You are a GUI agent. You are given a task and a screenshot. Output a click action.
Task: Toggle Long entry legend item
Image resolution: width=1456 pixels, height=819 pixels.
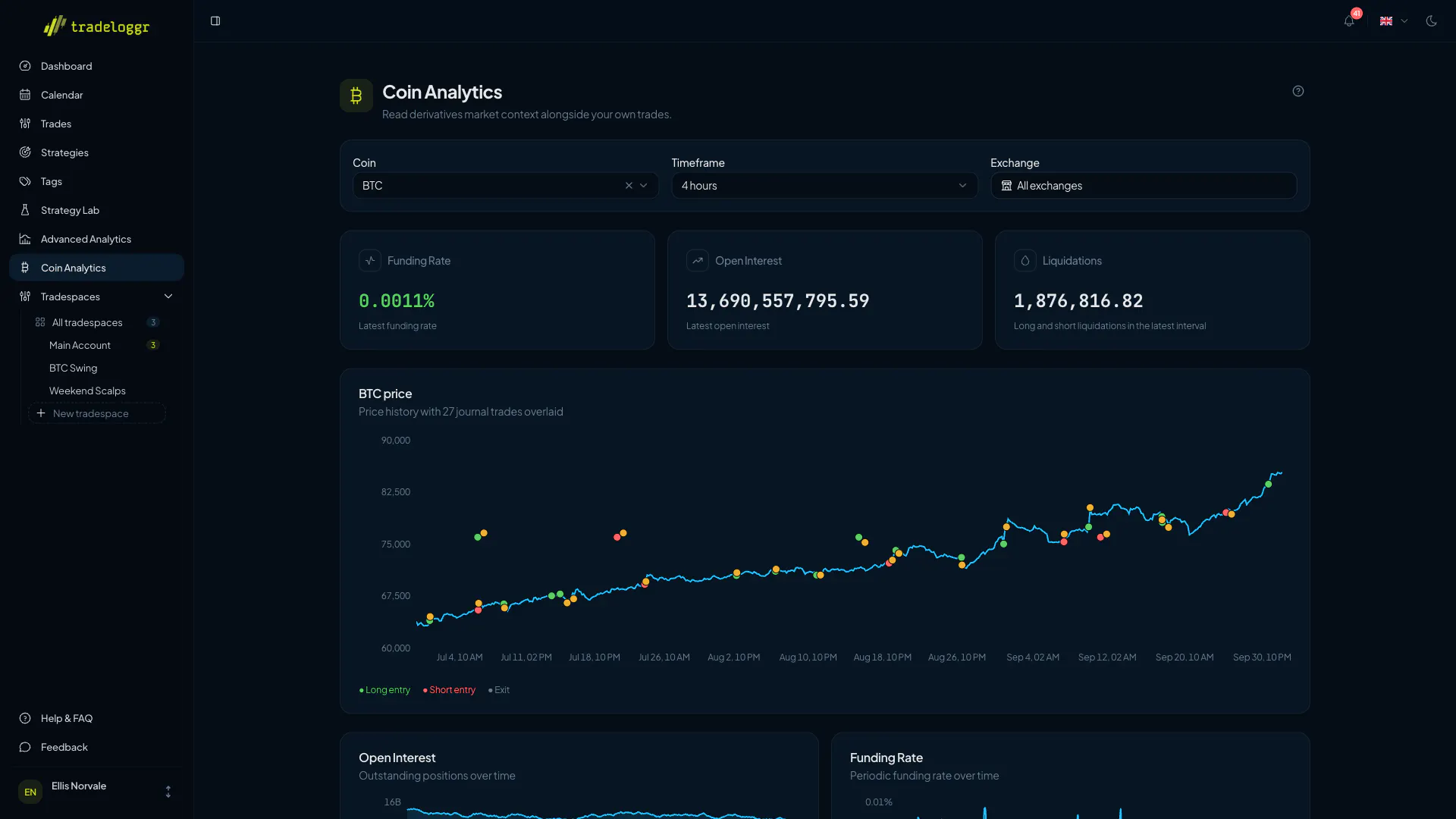click(x=384, y=690)
